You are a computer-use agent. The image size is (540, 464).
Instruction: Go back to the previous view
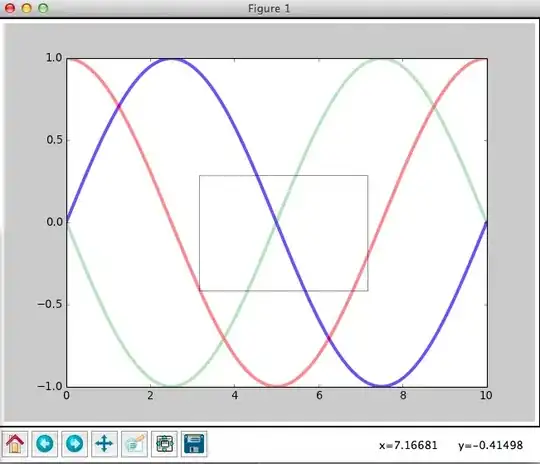pyautogui.click(x=45, y=444)
